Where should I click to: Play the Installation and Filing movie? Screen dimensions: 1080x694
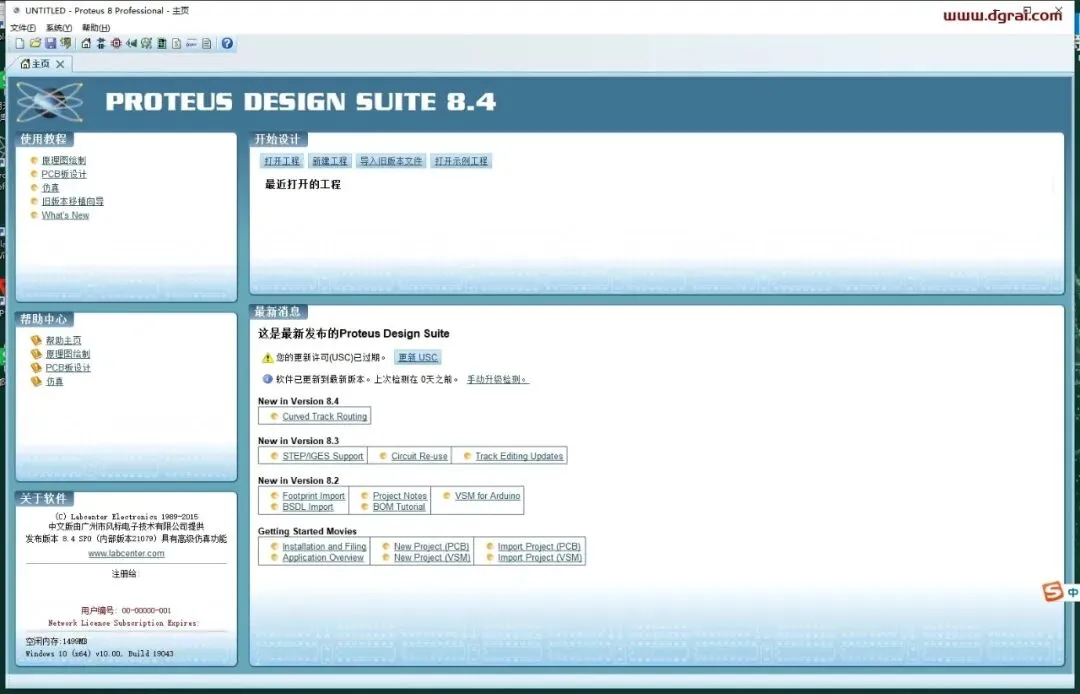point(324,547)
